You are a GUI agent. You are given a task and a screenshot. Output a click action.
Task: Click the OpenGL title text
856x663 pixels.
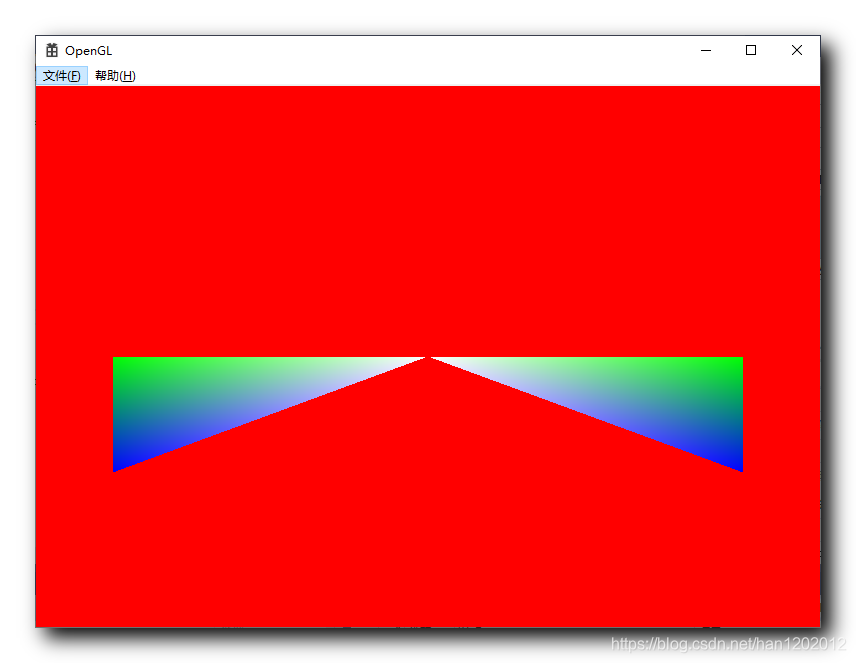click(89, 50)
